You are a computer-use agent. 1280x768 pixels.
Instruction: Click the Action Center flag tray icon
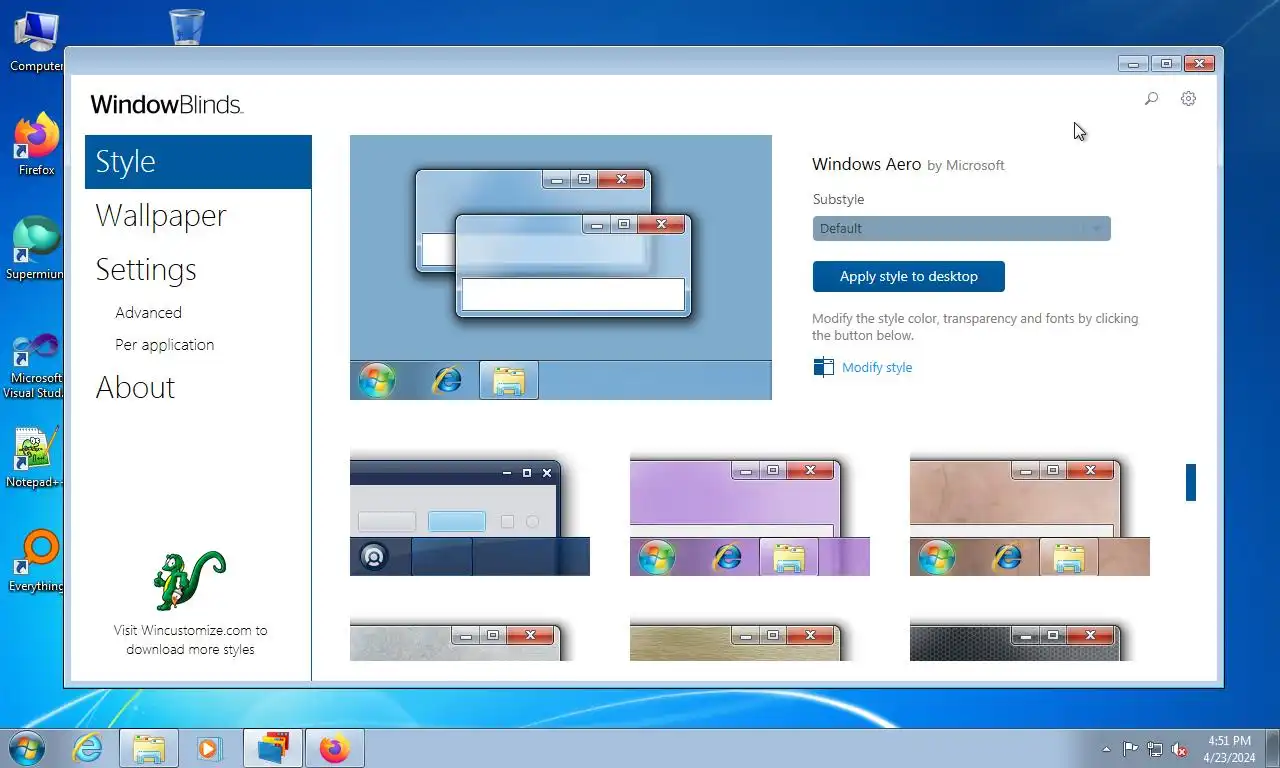click(1130, 749)
